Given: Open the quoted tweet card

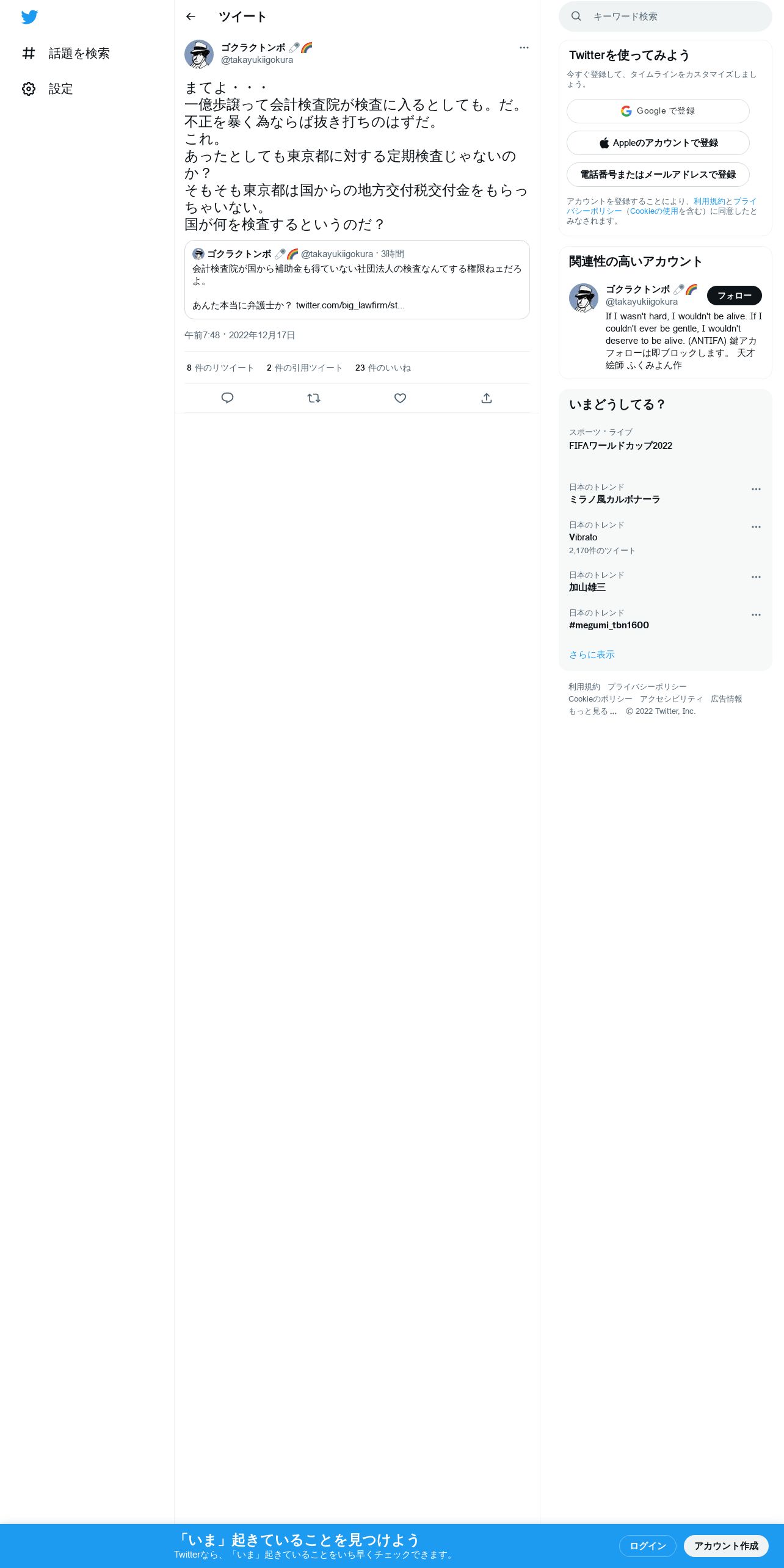Looking at the screenshot, I should point(357,280).
